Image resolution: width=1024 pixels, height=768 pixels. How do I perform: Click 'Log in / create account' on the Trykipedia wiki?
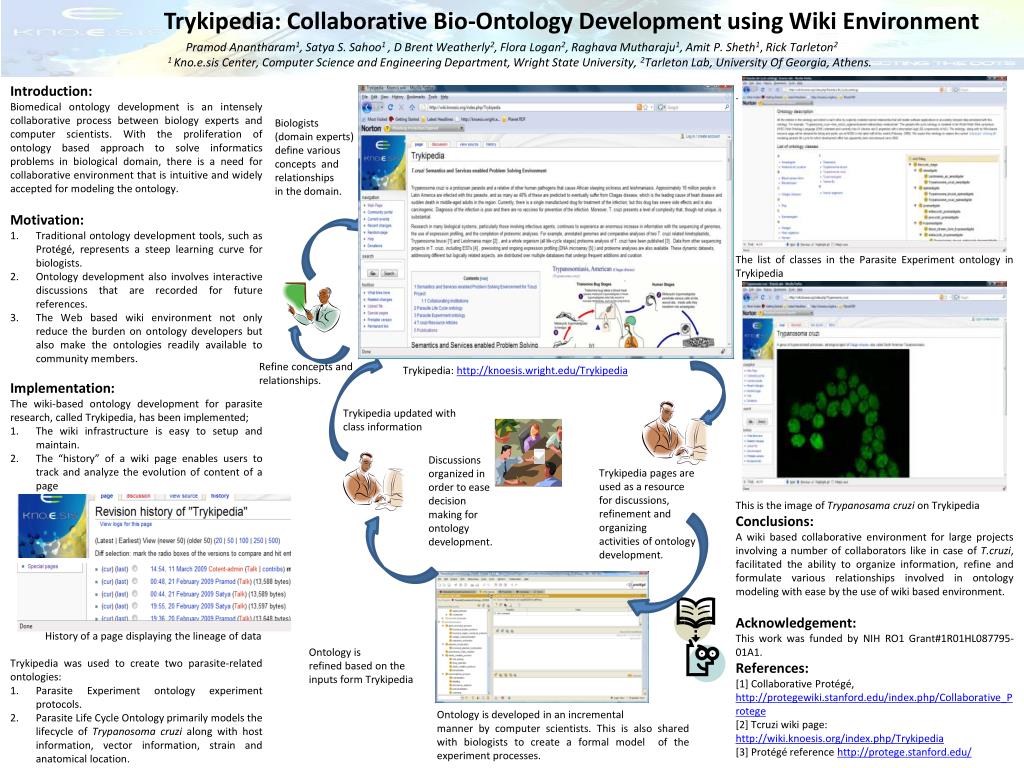click(702, 136)
